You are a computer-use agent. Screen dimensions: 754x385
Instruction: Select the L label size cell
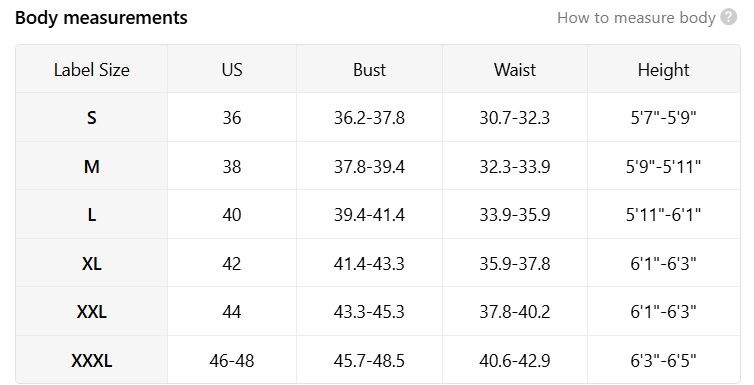[x=91, y=214]
